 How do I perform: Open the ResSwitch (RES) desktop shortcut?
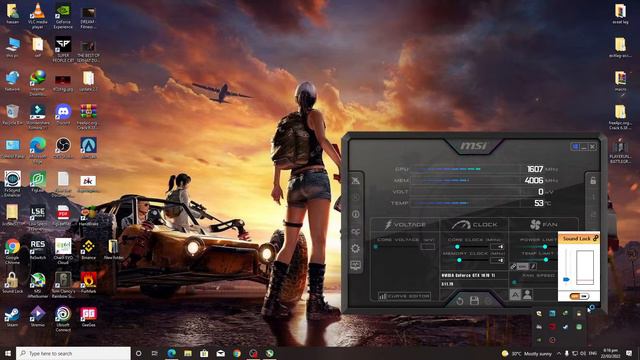[x=38, y=249]
